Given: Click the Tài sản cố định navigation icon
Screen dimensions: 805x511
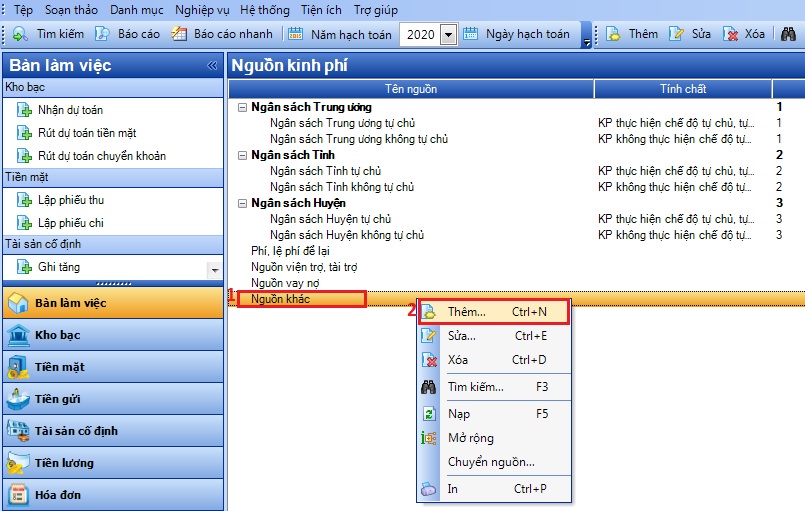Looking at the screenshot, I should 18,431.
